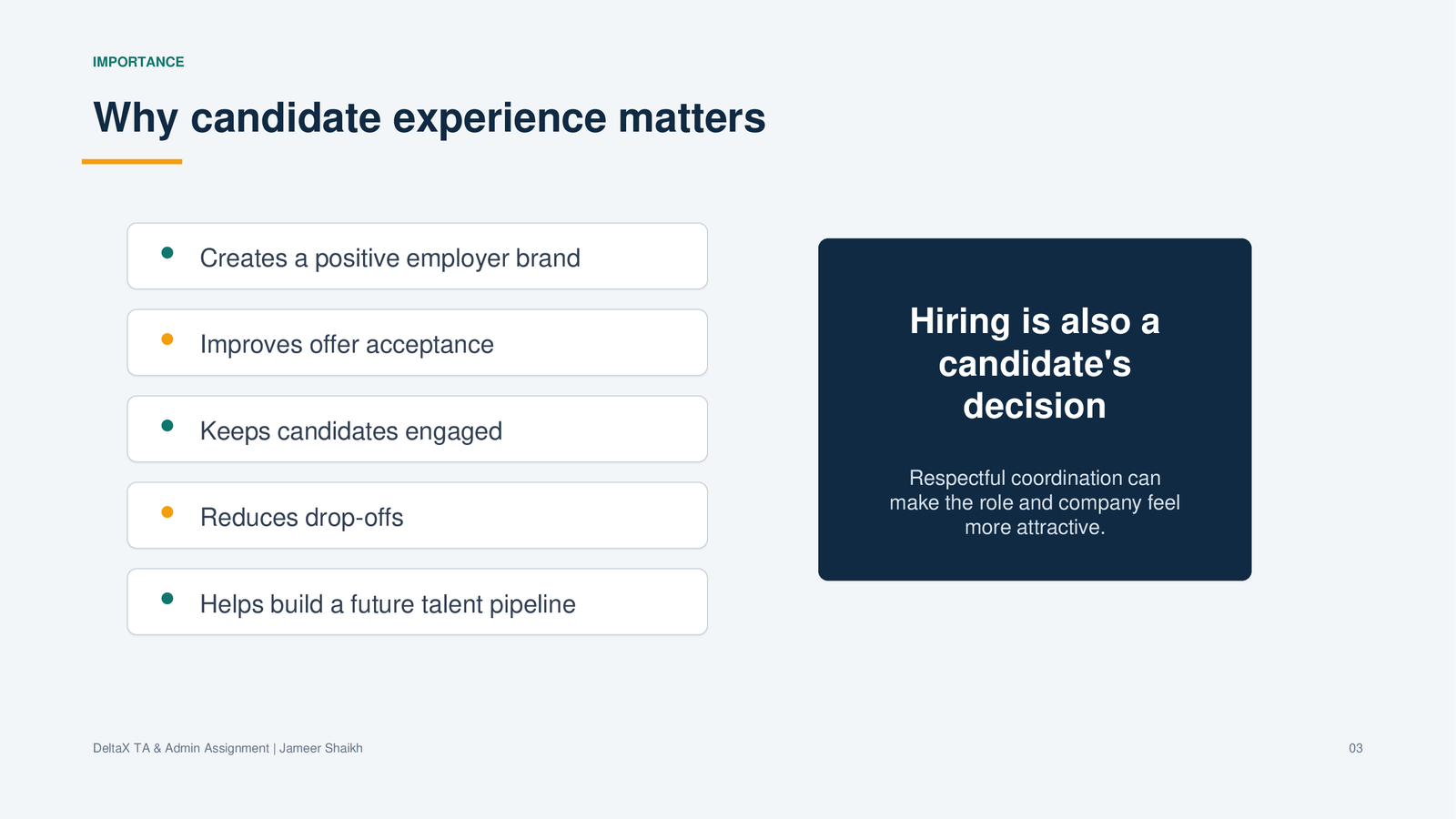The image size is (1456, 819).
Task: Click the teal bullet beside Keeps candidates engaged
Action: tap(167, 426)
